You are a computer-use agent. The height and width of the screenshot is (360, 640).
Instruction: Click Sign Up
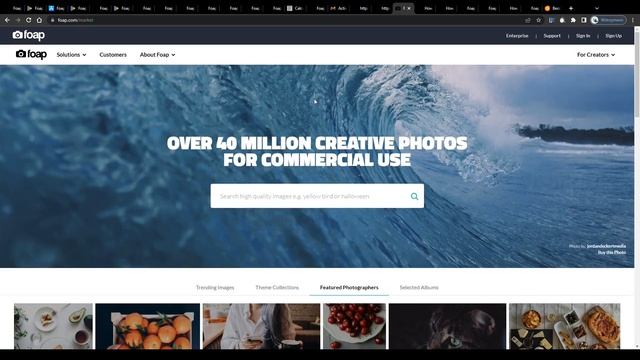[613, 36]
